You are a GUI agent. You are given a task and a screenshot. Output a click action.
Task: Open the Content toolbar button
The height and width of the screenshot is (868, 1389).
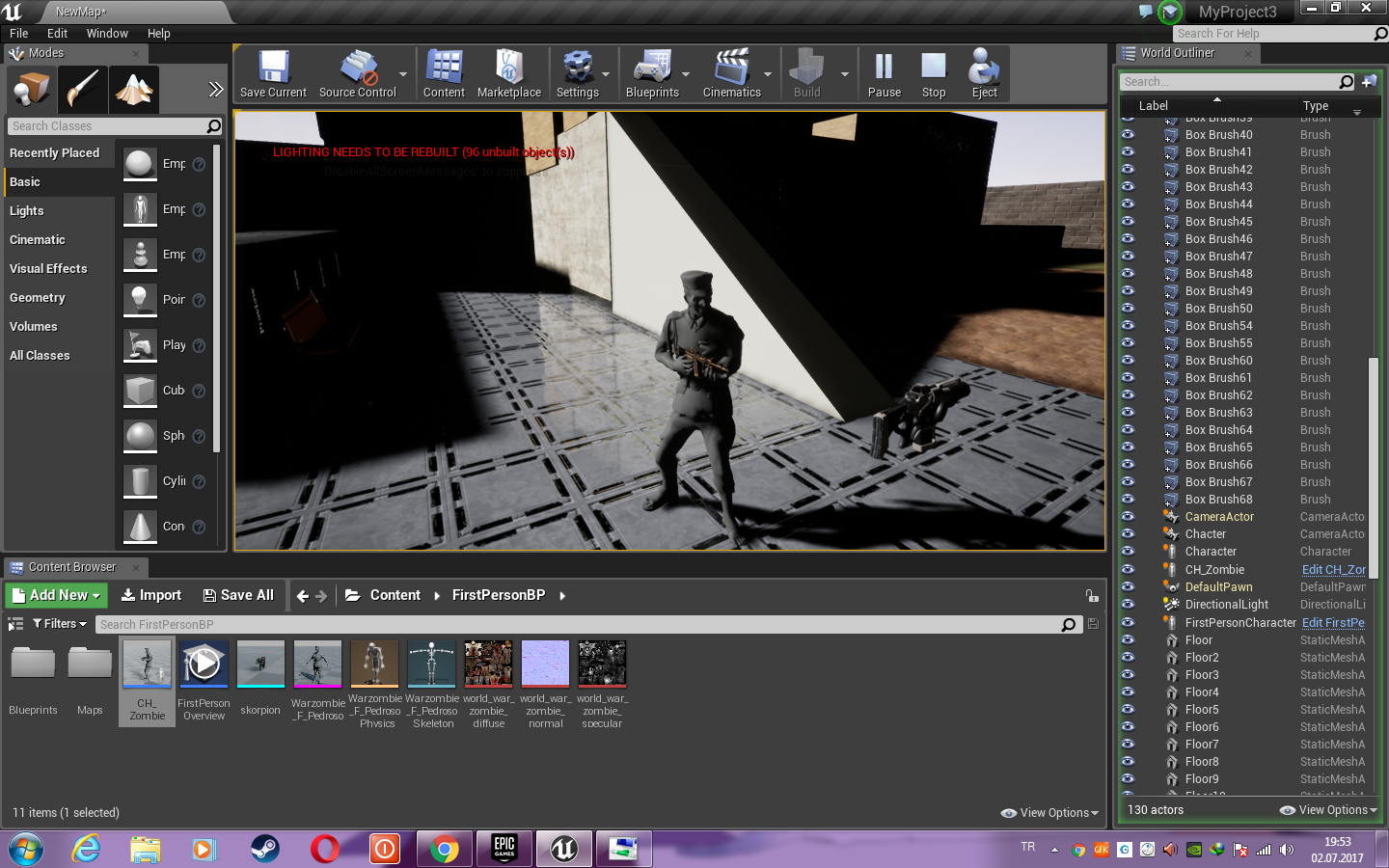(444, 74)
